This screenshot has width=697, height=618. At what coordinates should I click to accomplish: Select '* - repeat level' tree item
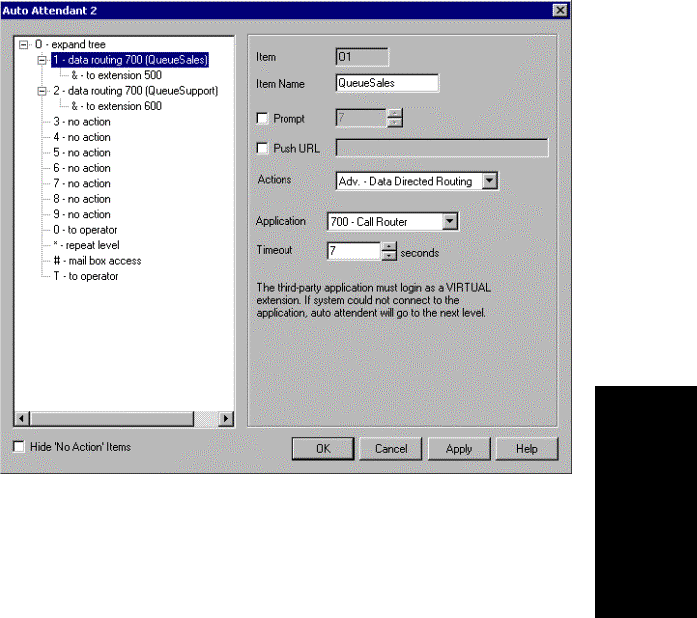coord(86,245)
